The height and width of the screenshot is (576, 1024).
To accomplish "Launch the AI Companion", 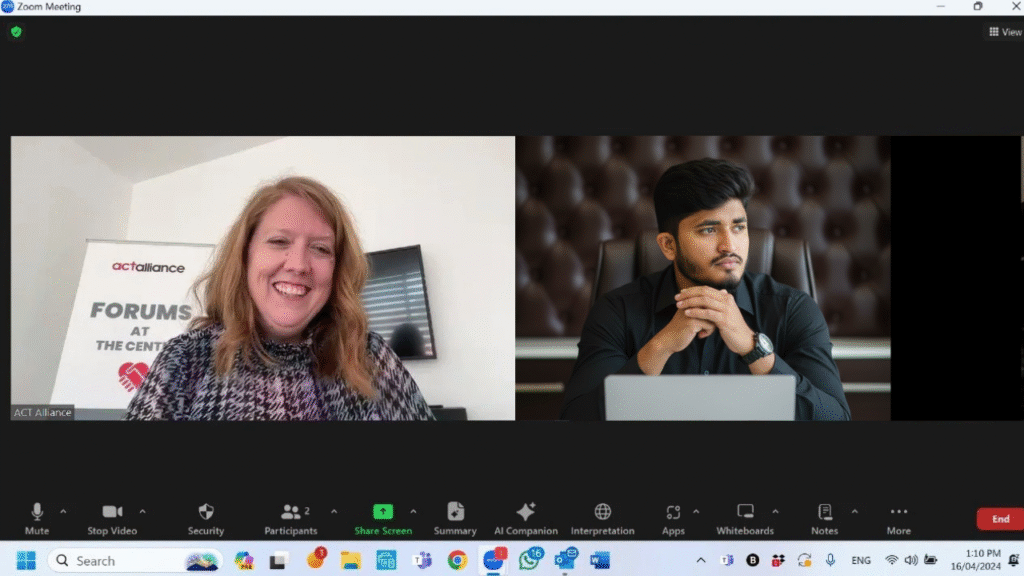I will tap(526, 516).
